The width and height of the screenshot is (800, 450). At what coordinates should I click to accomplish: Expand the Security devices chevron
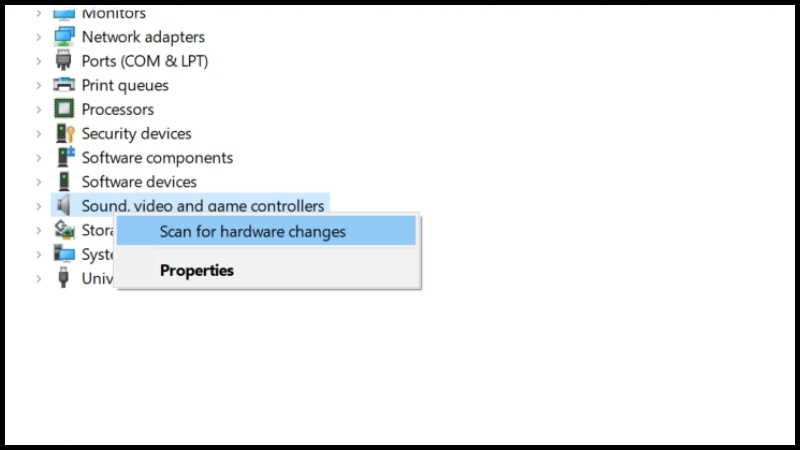[39, 134]
